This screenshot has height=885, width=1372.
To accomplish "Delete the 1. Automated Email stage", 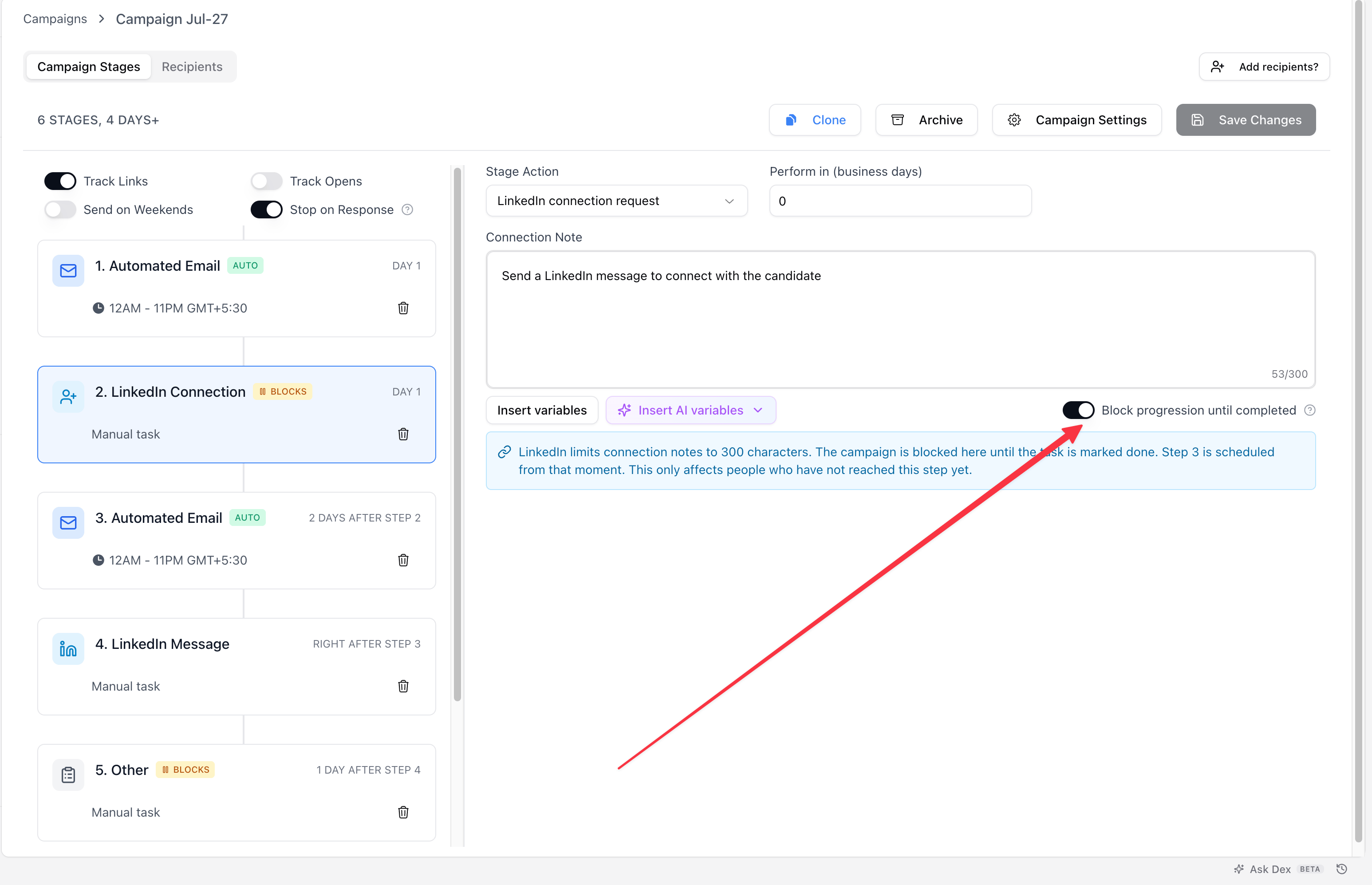I will (403, 308).
